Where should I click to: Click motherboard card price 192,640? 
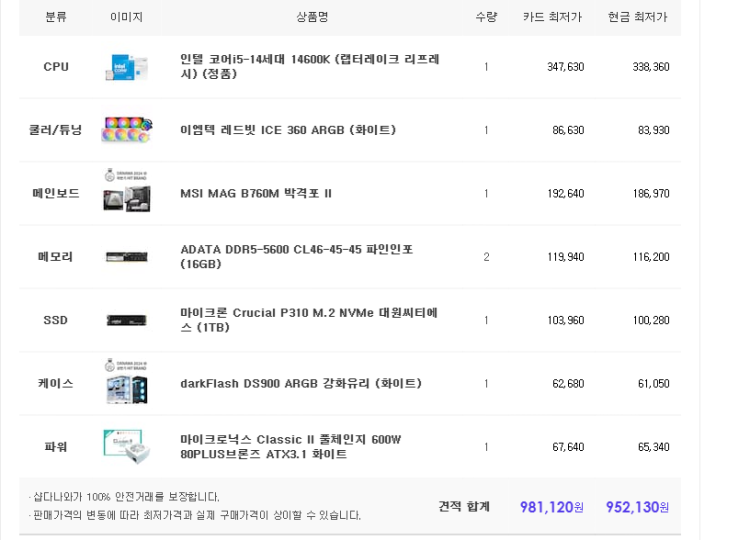(566, 194)
